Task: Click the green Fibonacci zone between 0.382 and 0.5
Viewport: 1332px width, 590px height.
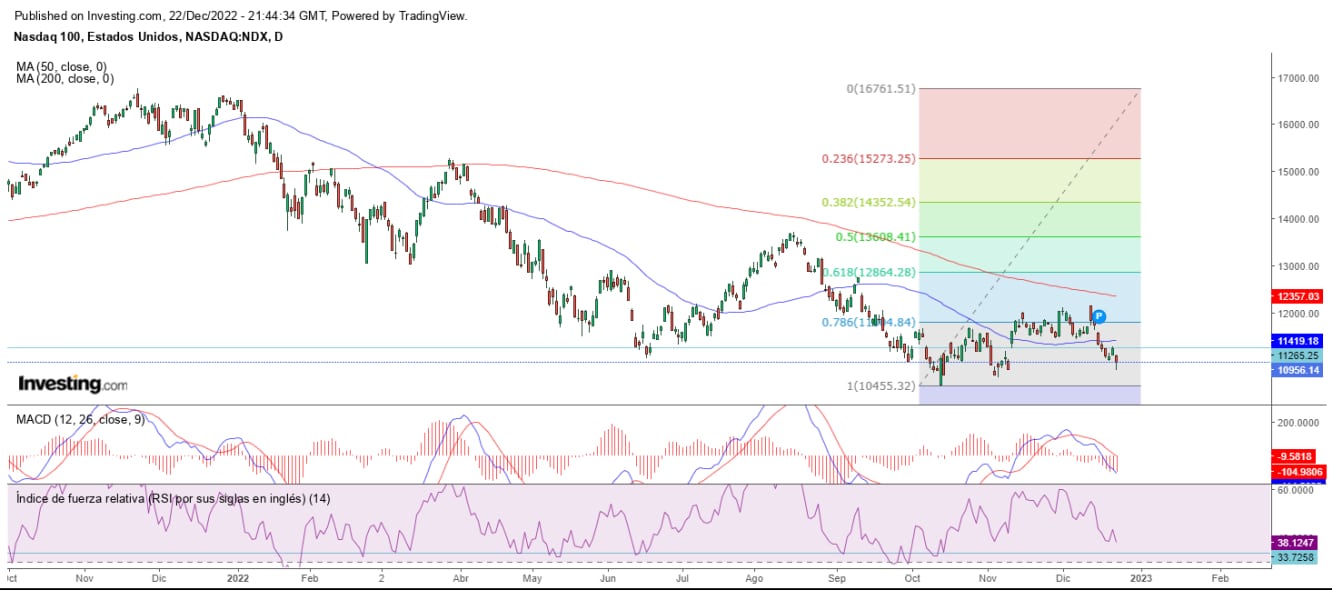Action: [1030, 219]
